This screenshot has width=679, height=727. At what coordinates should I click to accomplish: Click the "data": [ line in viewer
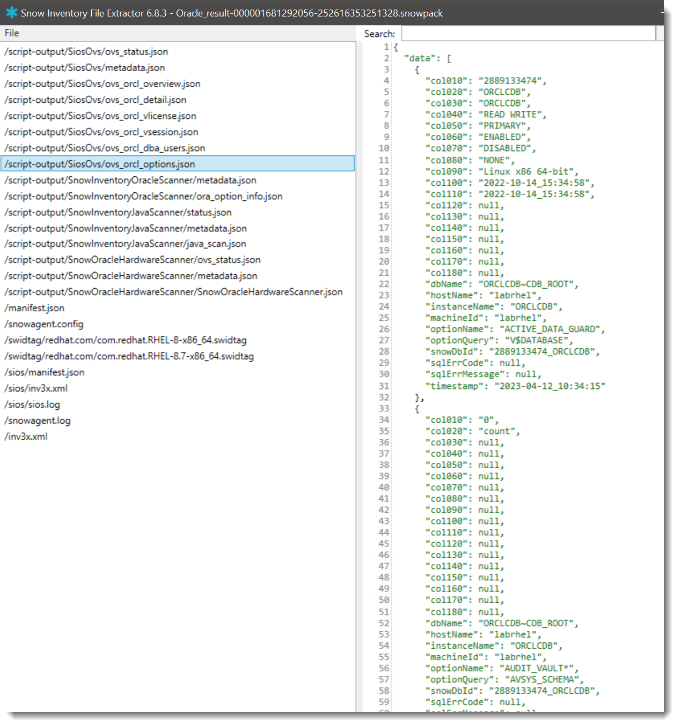(427, 58)
